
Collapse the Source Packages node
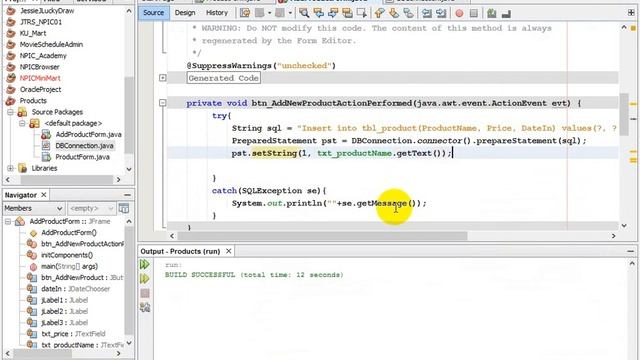pos(11,112)
